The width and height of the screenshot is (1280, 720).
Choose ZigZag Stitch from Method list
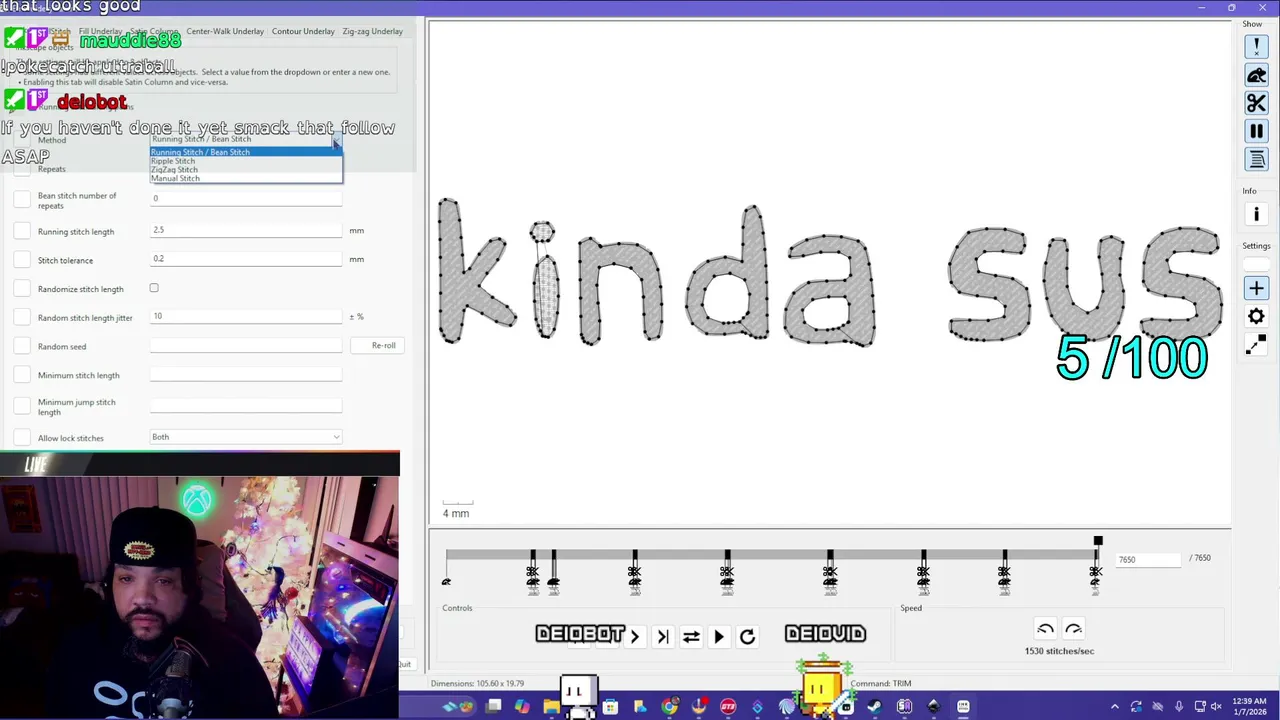pyautogui.click(x=245, y=170)
